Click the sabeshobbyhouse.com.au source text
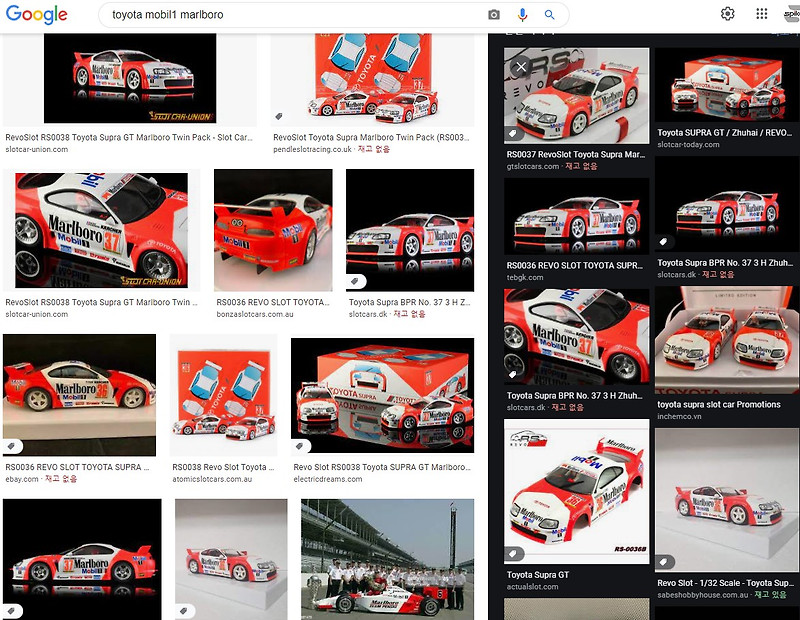This screenshot has height=620, width=800. pyautogui.click(x=703, y=595)
